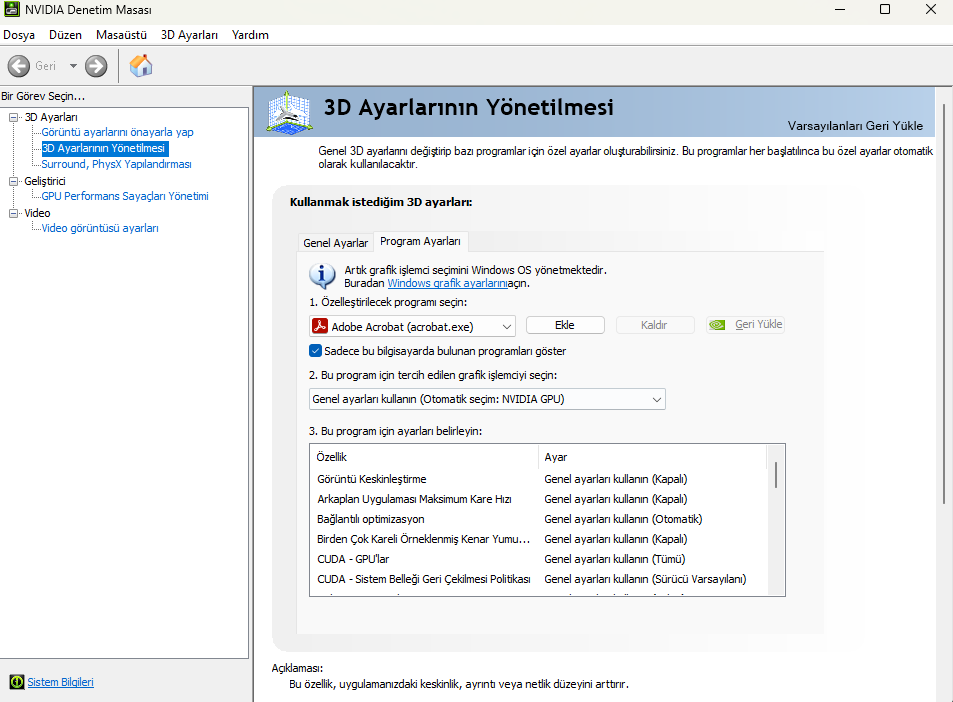Image resolution: width=953 pixels, height=702 pixels.
Task: Click Varsayılanları Geri Yükle link
Action: 855,126
